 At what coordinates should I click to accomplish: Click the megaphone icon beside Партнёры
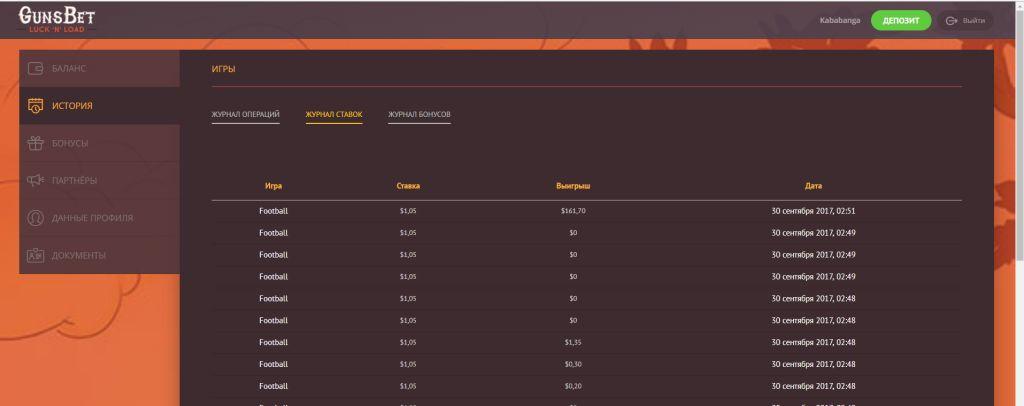[x=35, y=180]
